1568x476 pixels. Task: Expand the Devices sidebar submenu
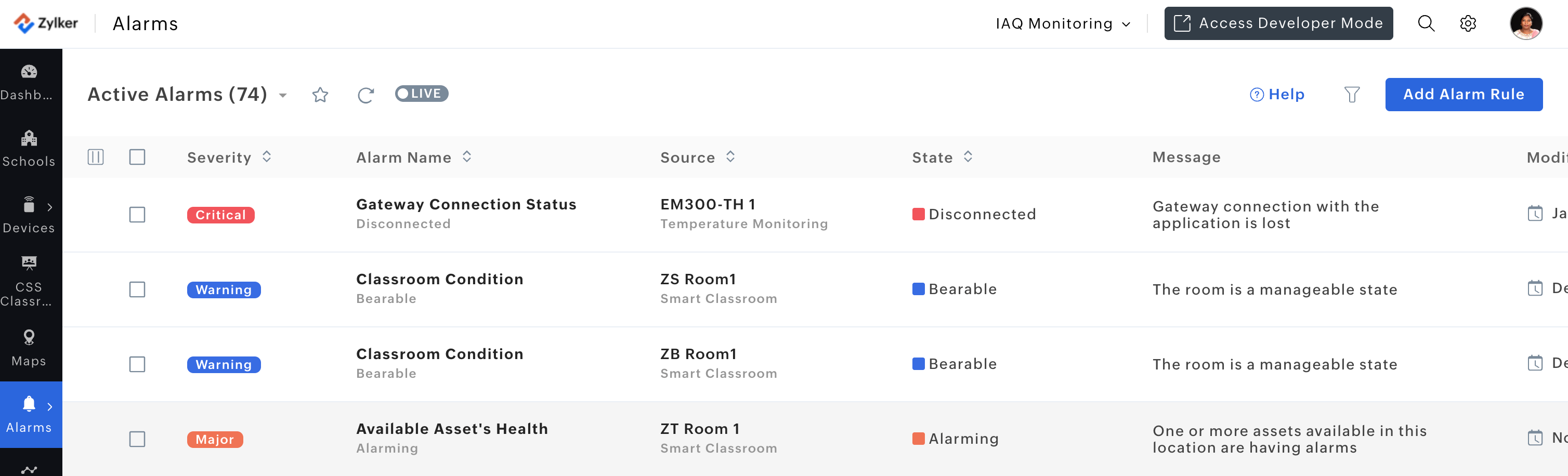[x=50, y=207]
